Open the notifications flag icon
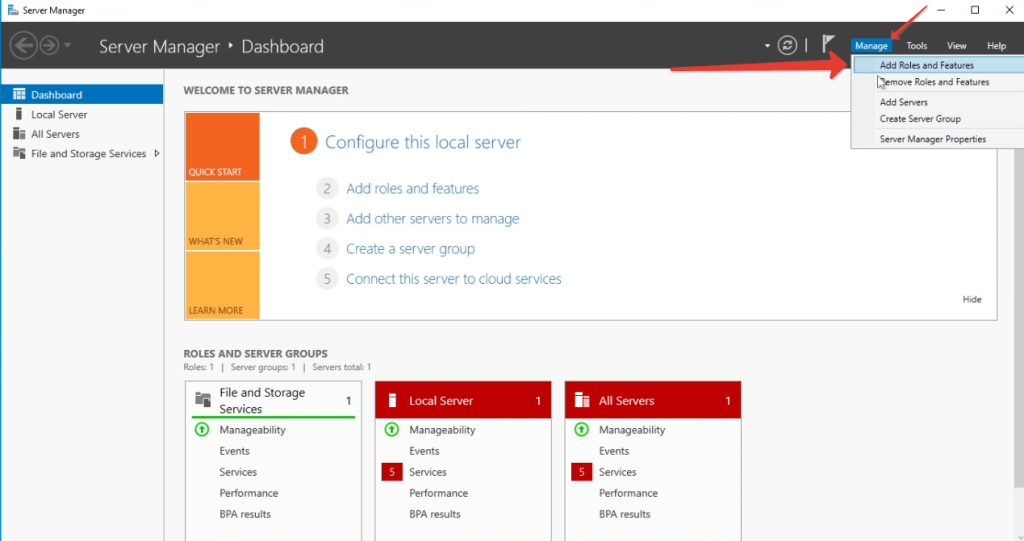The image size is (1024, 541). [x=828, y=44]
